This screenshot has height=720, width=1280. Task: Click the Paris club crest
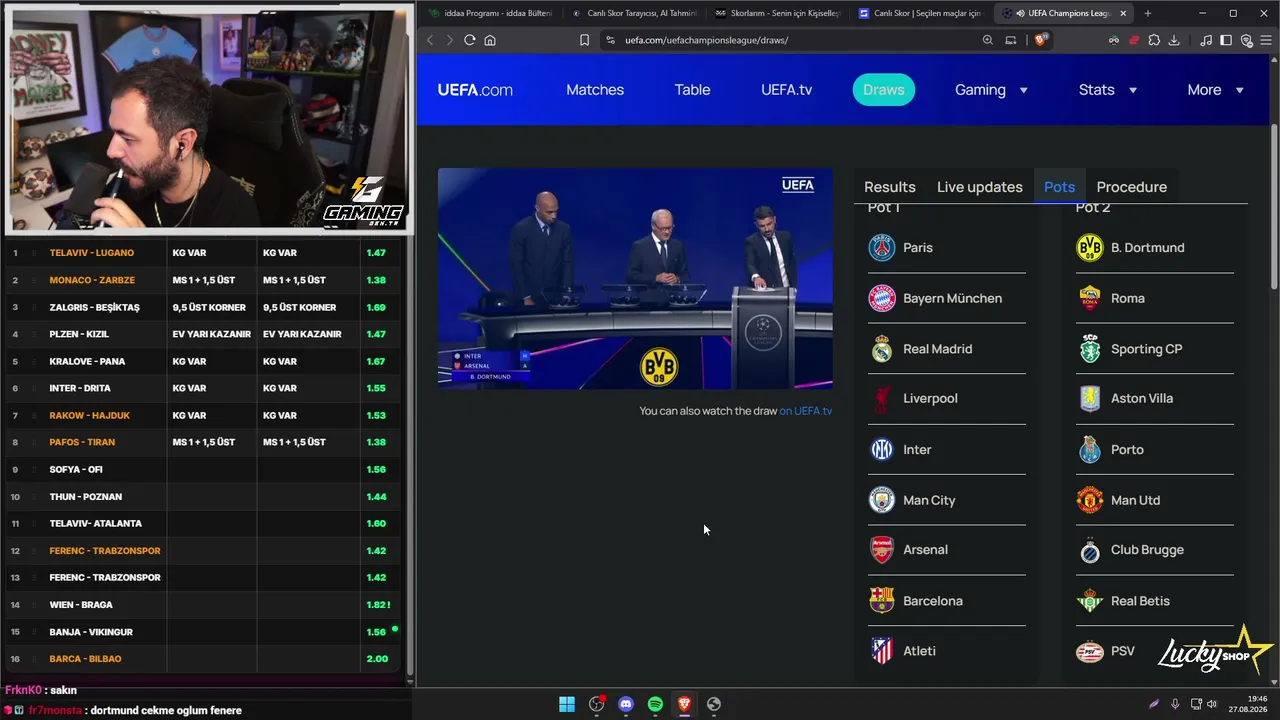(882, 248)
